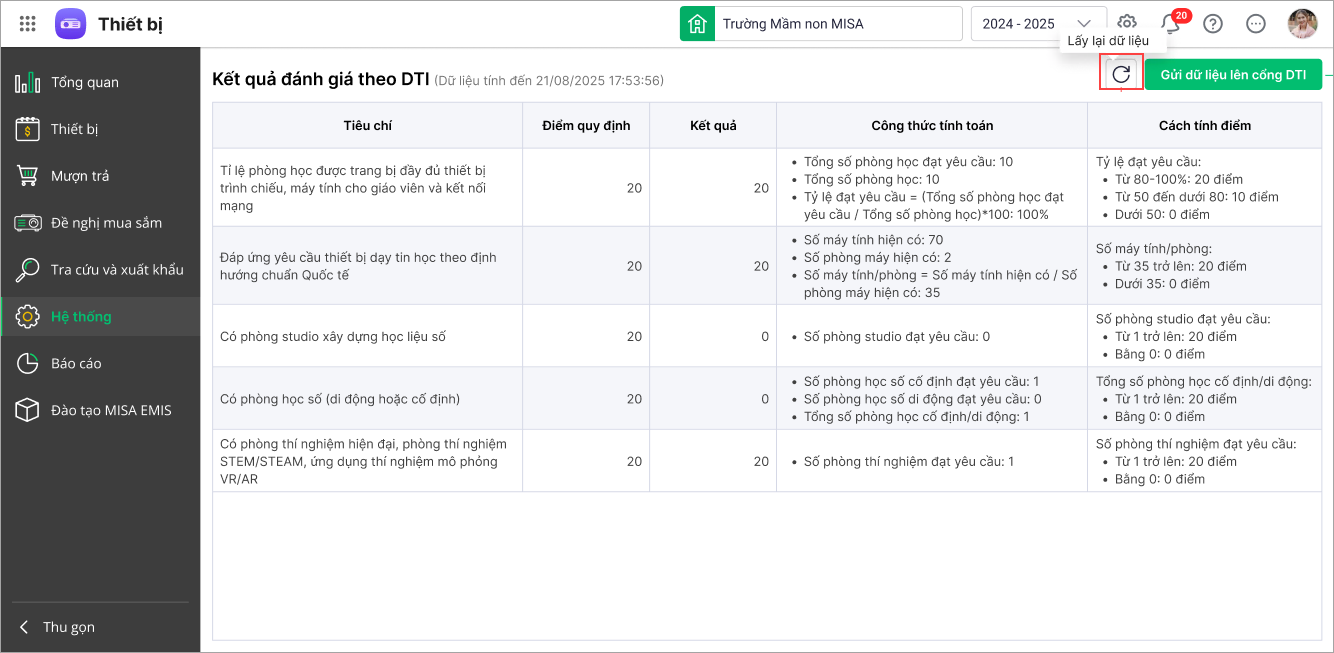Open Mượn trả in the sidebar
The height and width of the screenshot is (653, 1334).
coord(80,176)
